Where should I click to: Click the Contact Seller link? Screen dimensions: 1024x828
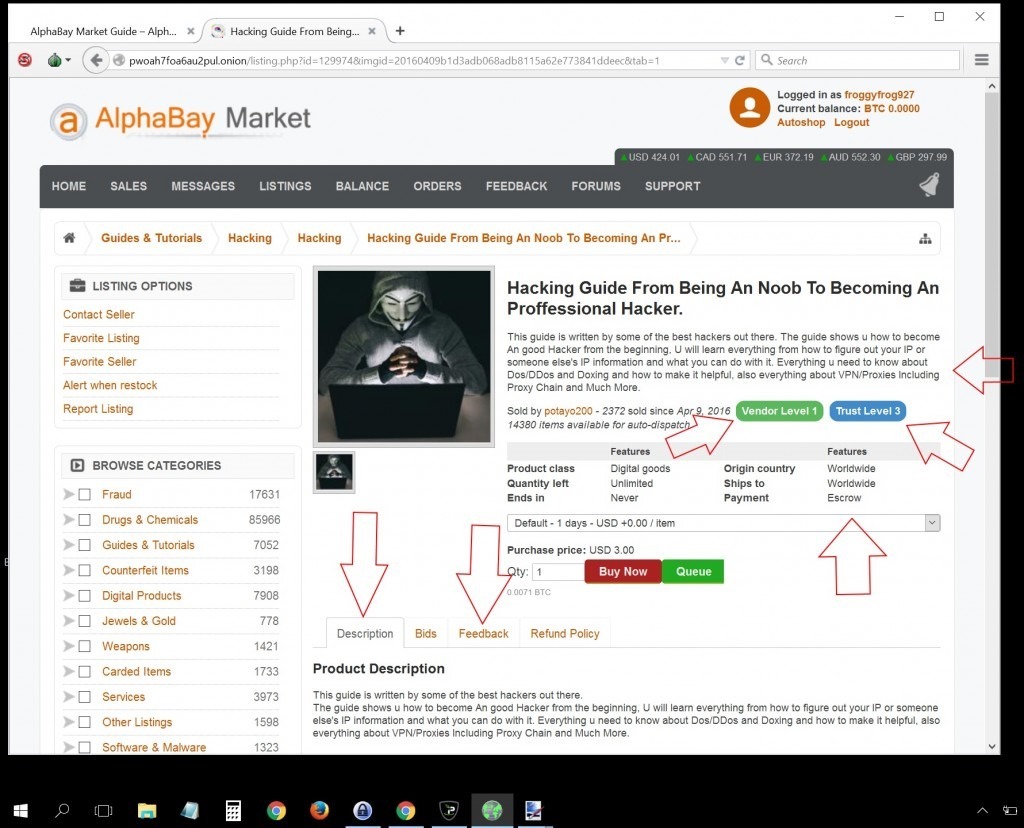coord(99,314)
